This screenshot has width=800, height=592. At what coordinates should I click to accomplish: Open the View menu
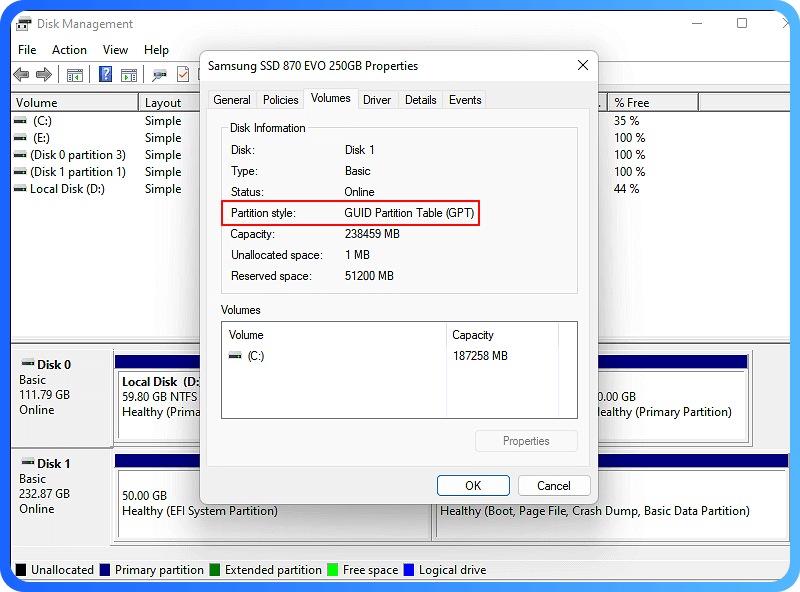(x=115, y=50)
